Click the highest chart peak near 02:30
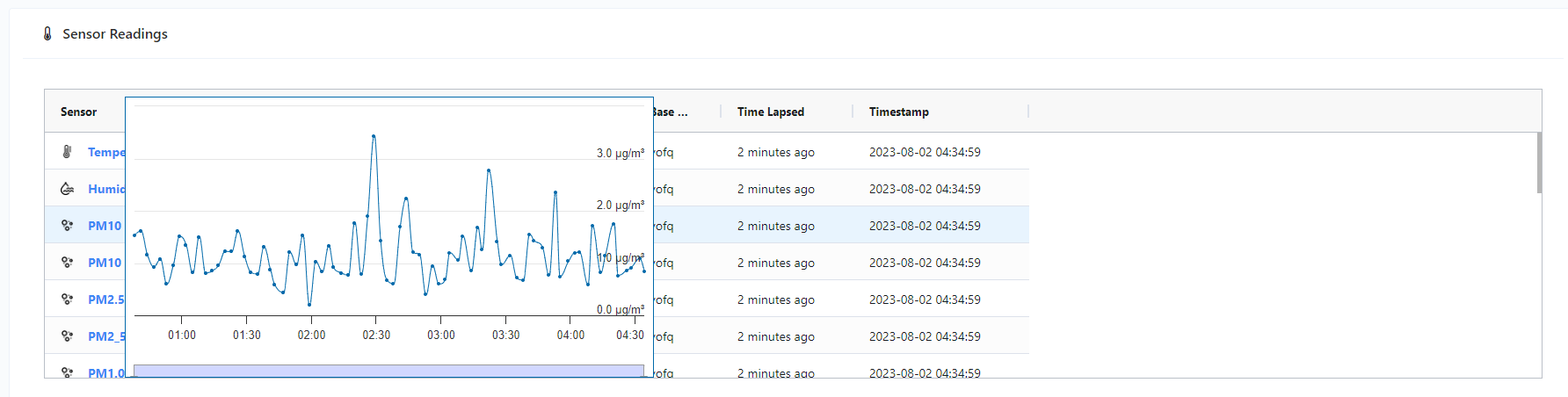1568x397 pixels. click(x=374, y=136)
